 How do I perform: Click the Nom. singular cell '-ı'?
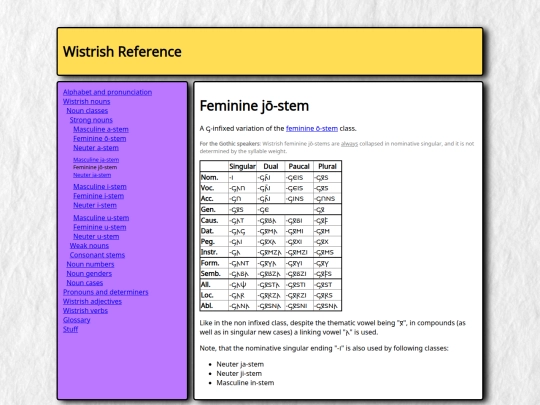[242, 178]
